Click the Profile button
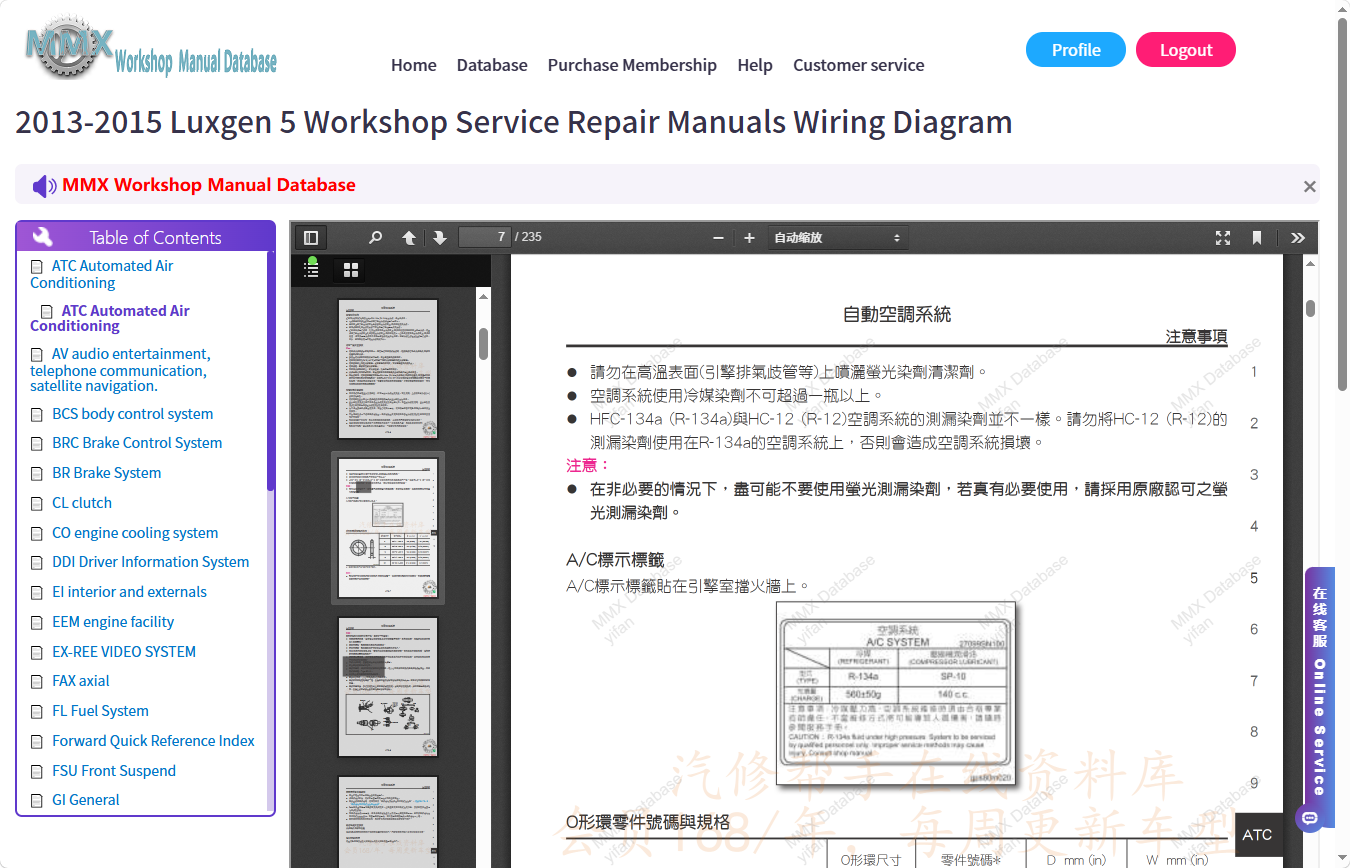 (x=1076, y=50)
